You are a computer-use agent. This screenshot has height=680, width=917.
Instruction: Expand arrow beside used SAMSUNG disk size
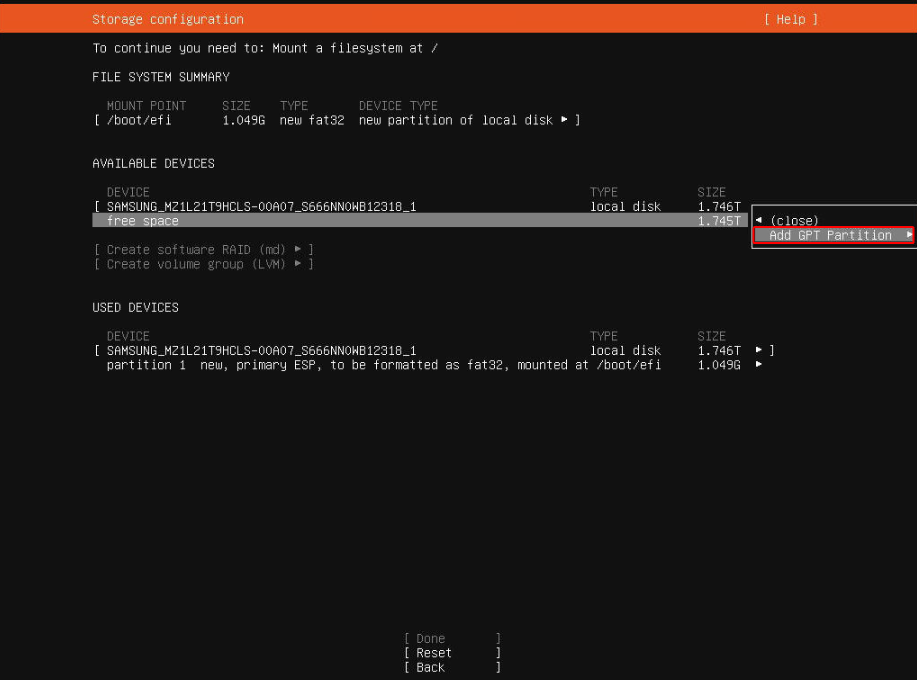(x=759, y=351)
